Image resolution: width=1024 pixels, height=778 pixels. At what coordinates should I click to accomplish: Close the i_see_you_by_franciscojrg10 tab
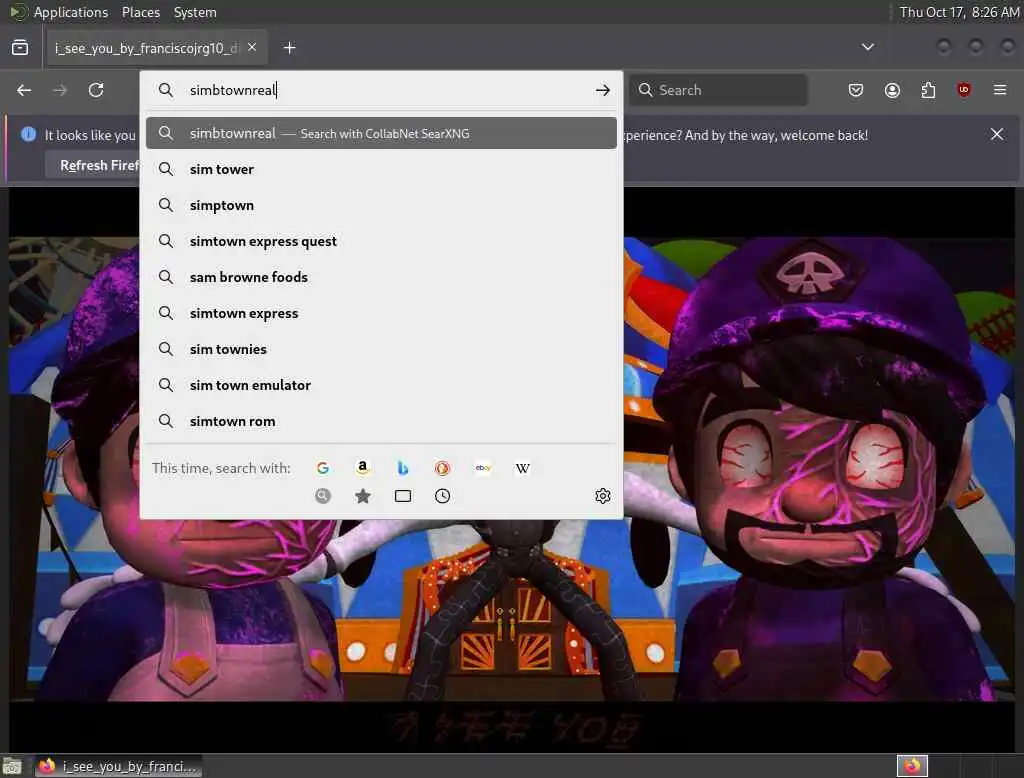coord(252,48)
